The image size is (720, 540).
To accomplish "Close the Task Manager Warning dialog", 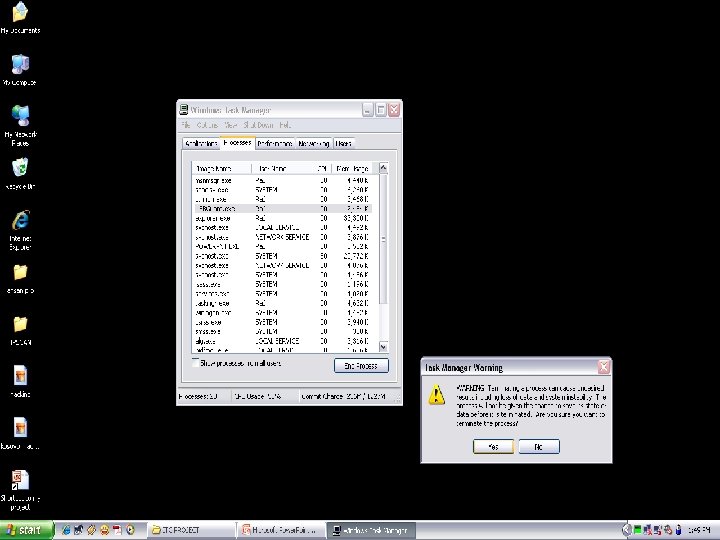I will pos(604,367).
